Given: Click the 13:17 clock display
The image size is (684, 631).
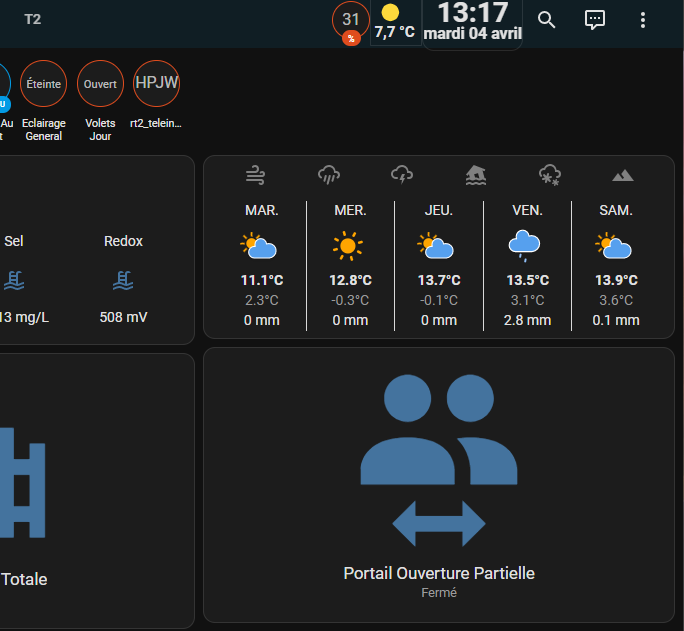Looking at the screenshot, I should pyautogui.click(x=473, y=13).
